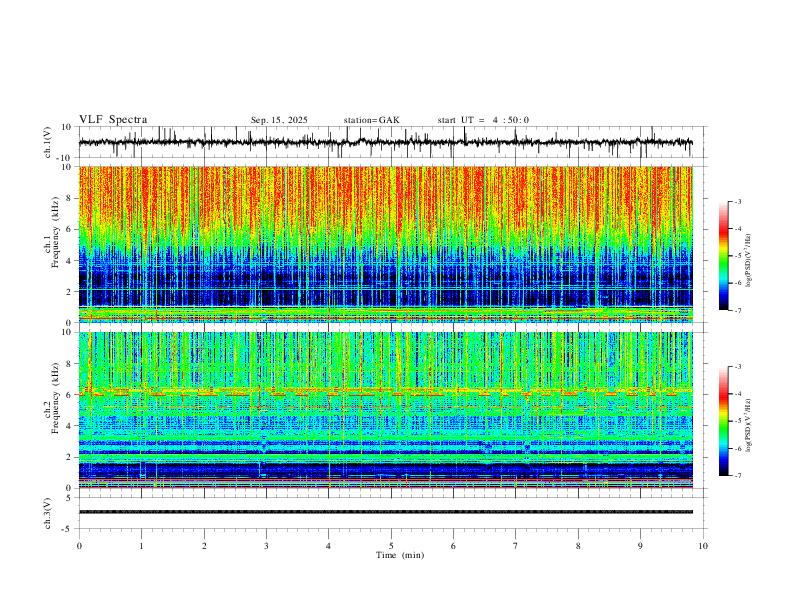
Task: Click the ch.1 voltage waveform trace
Action: coord(385,142)
